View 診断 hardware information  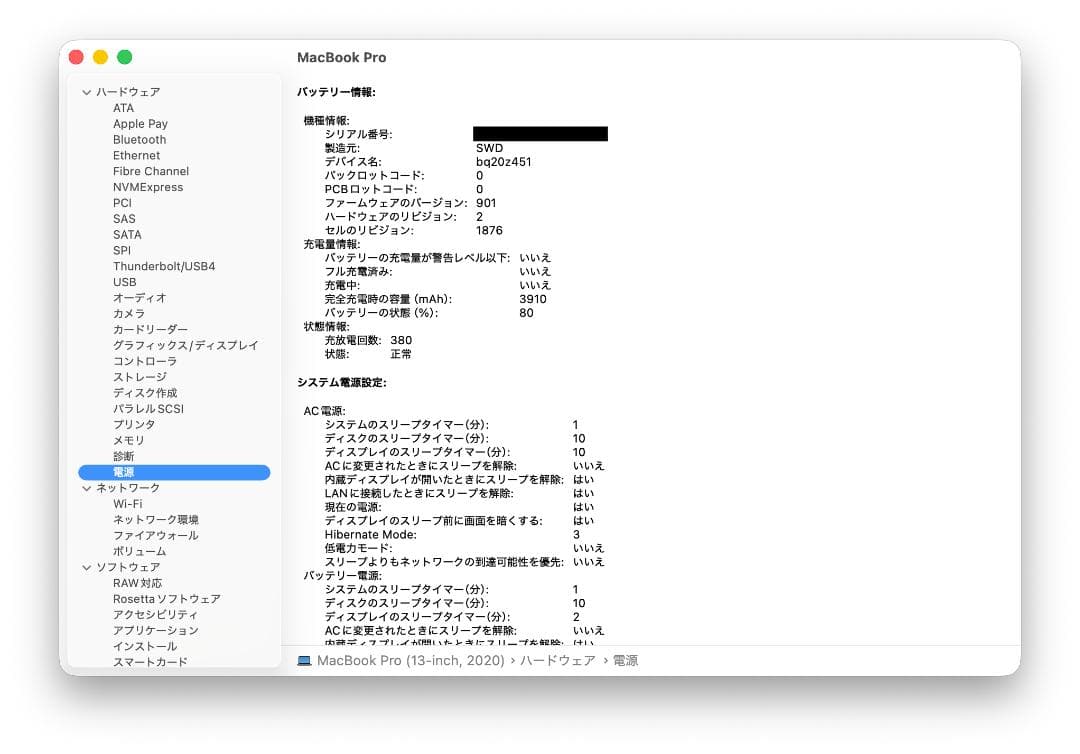[x=125, y=456]
